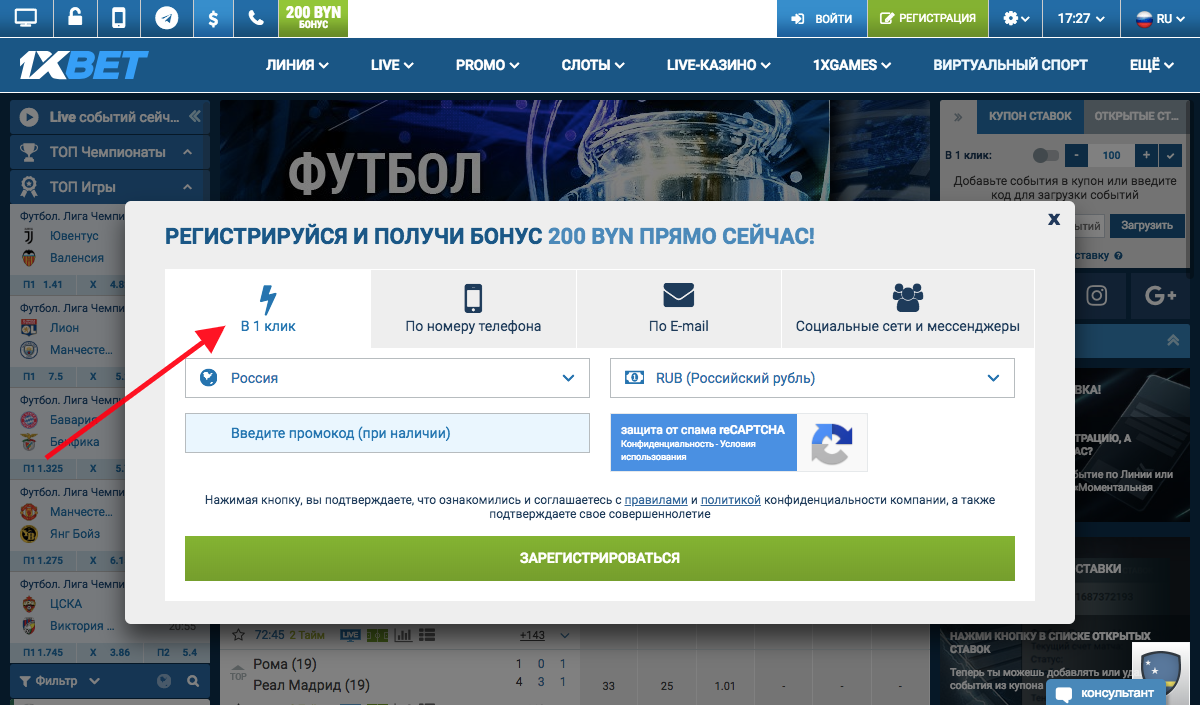
Task: Select the В 1 клик registration tab
Action: coord(268,308)
